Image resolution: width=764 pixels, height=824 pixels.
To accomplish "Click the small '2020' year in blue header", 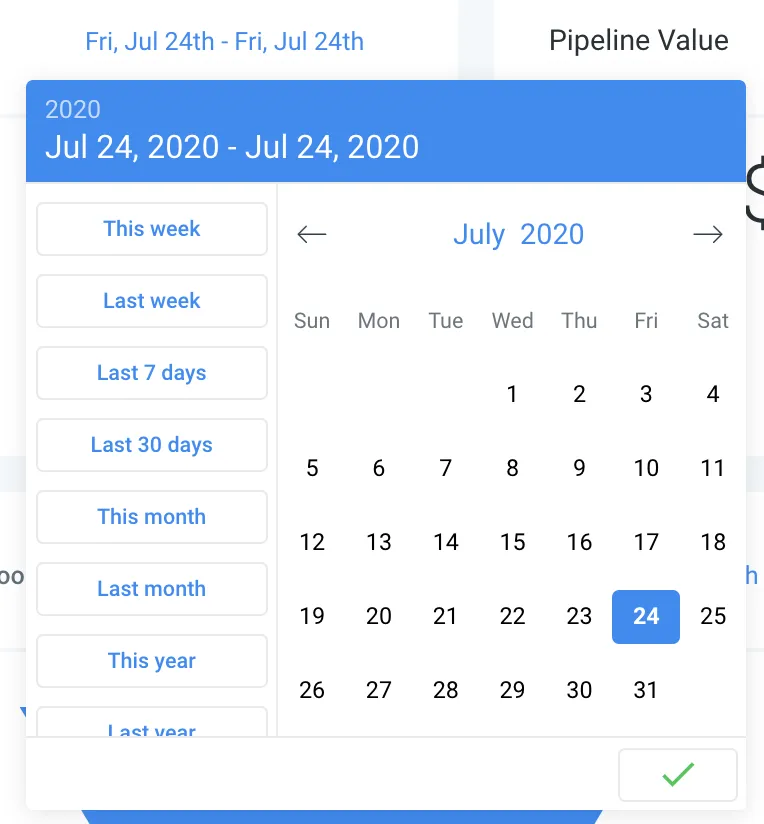I will coord(73,110).
